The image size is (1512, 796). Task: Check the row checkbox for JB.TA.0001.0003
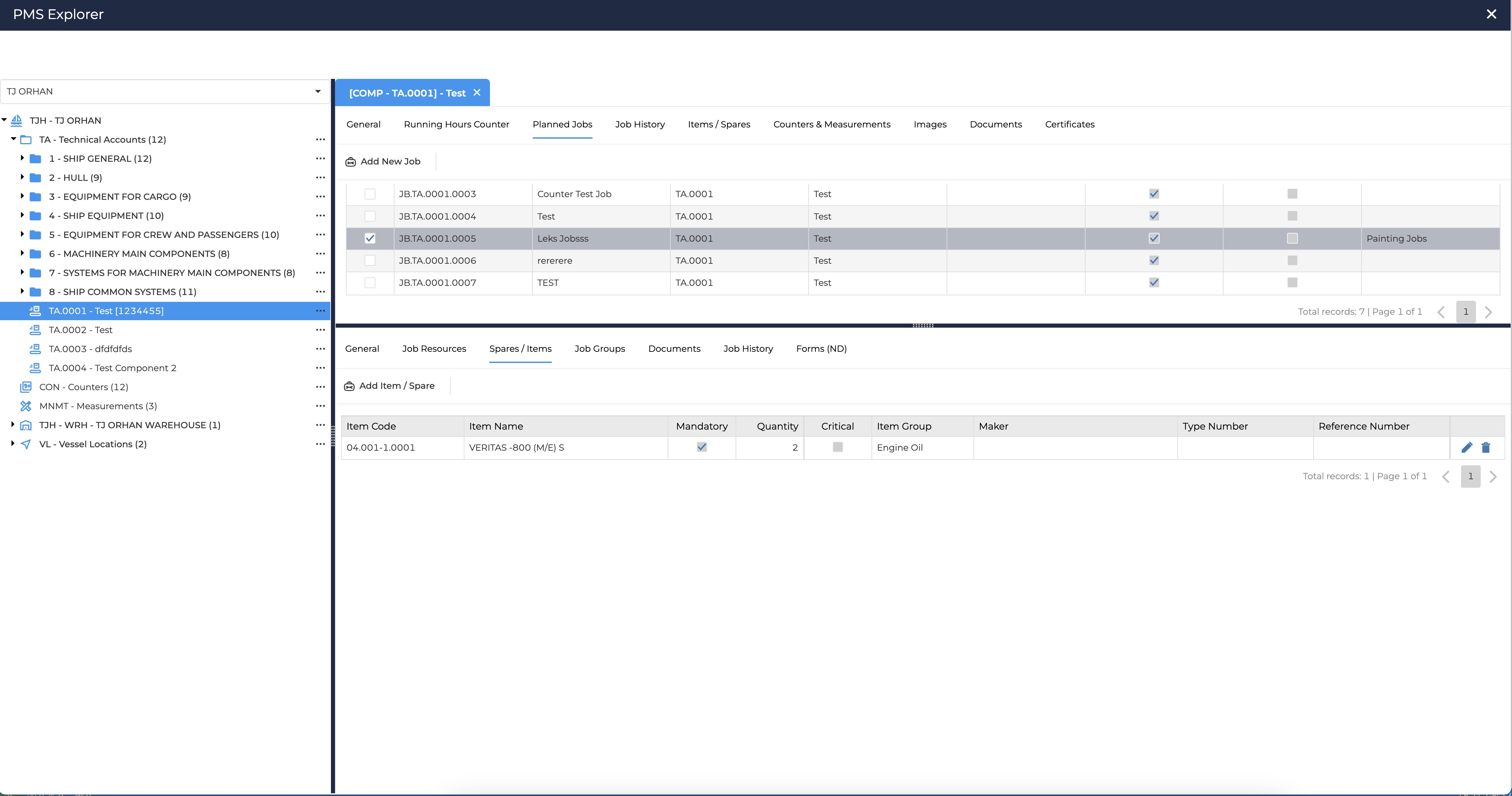click(x=370, y=194)
